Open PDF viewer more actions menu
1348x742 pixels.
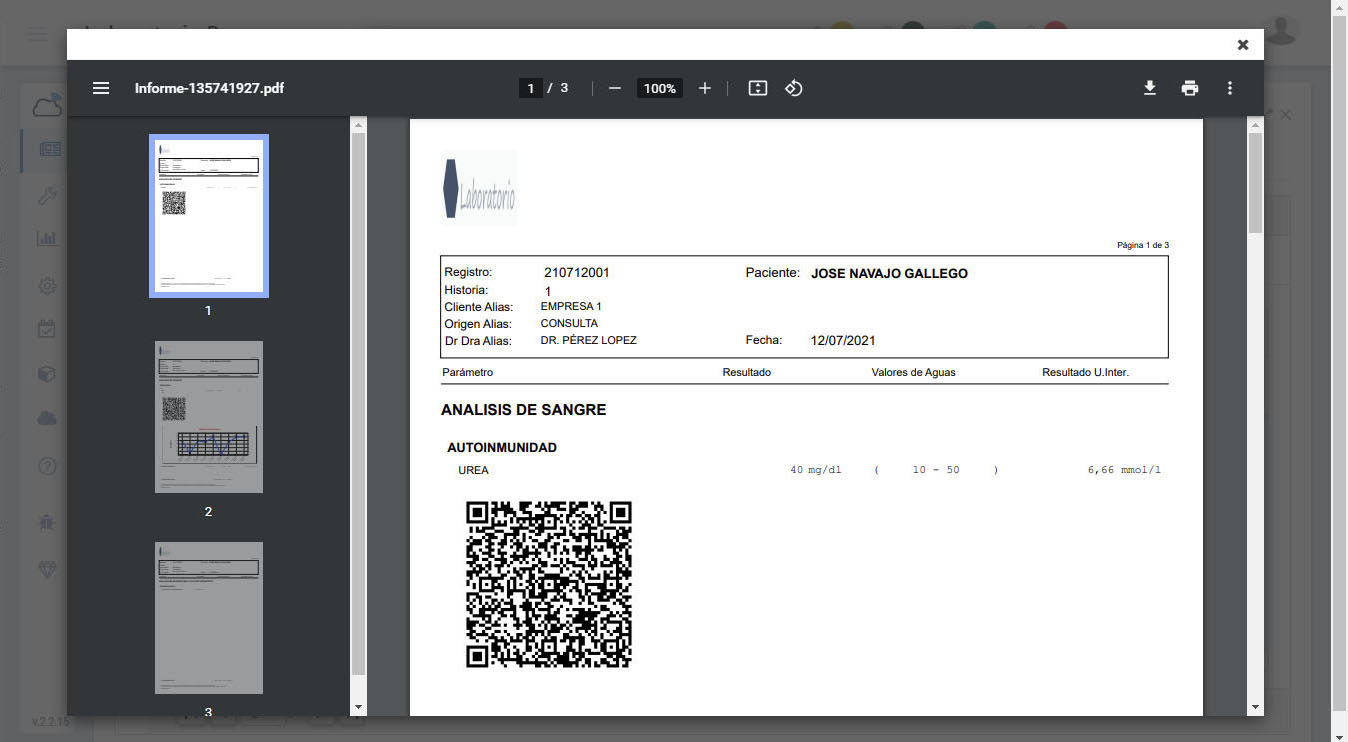pyautogui.click(x=1230, y=88)
